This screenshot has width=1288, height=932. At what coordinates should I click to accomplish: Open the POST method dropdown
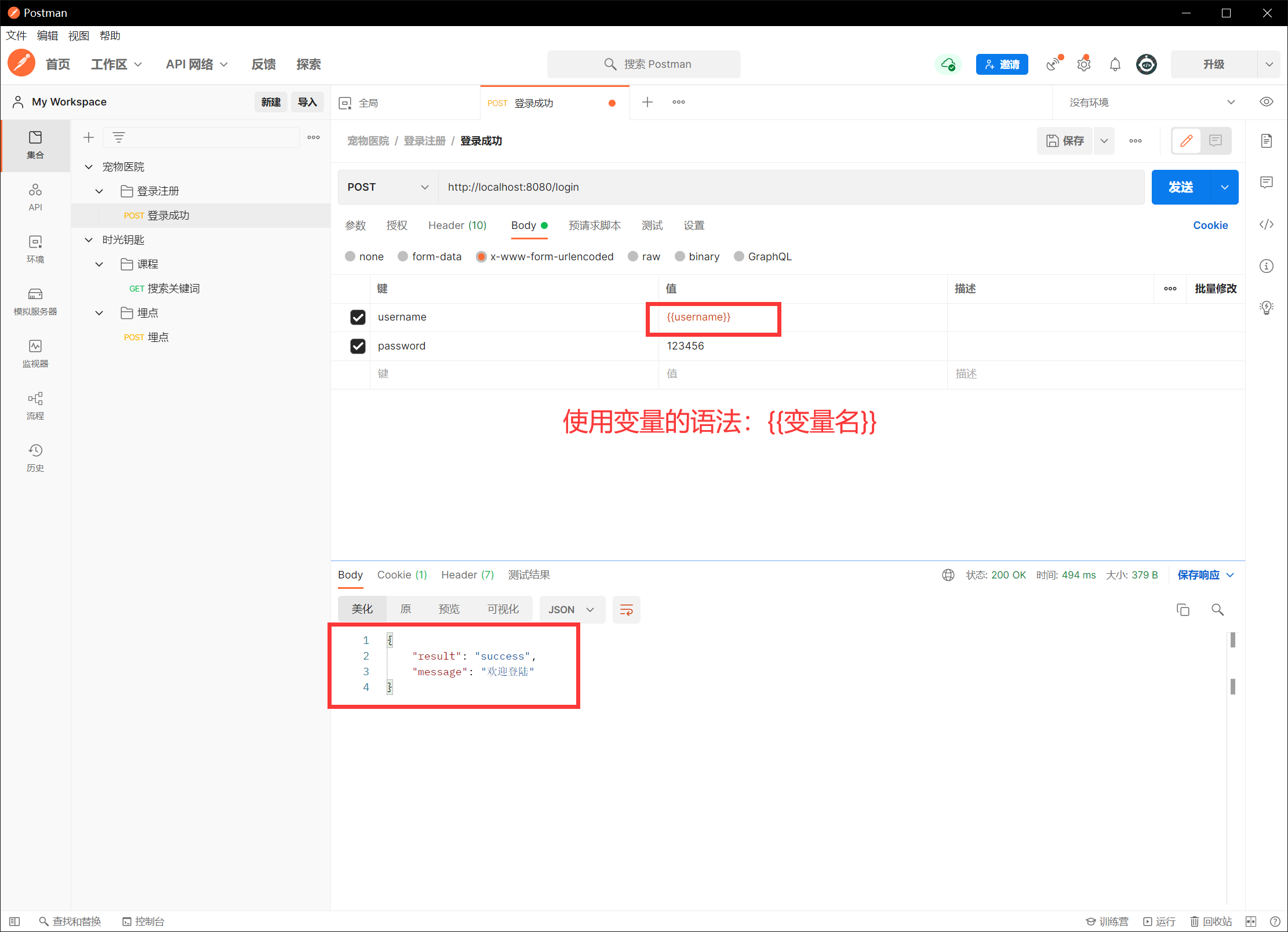388,187
